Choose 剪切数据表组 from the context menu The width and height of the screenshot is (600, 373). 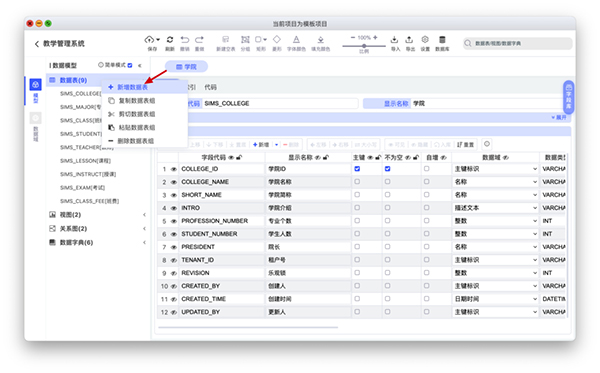145,114
